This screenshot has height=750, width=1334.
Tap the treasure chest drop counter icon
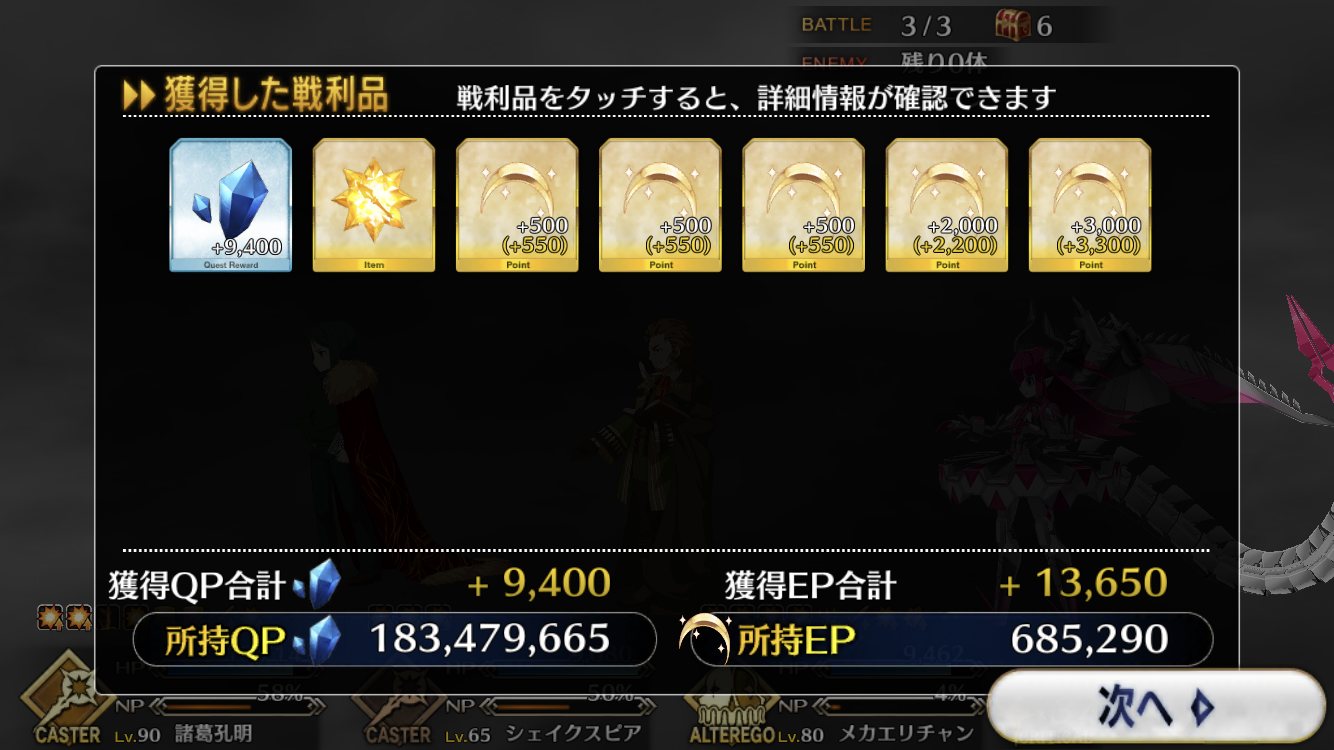point(1013,25)
